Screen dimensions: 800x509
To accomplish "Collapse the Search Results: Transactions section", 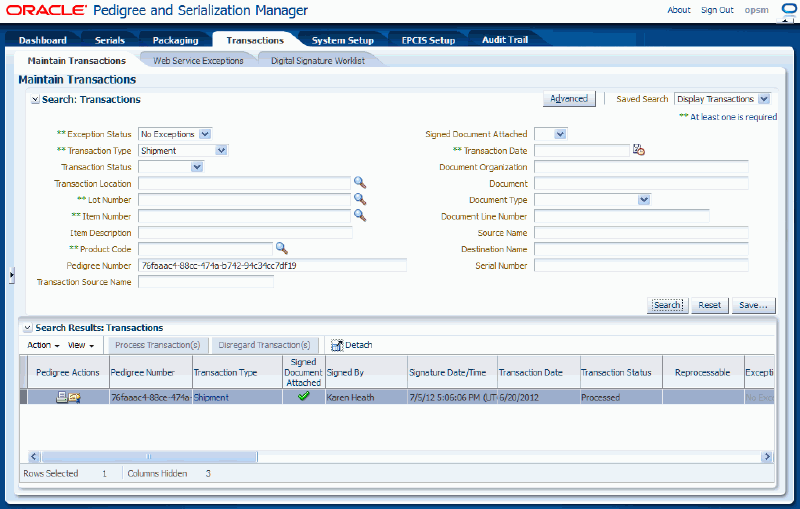I will 28,328.
